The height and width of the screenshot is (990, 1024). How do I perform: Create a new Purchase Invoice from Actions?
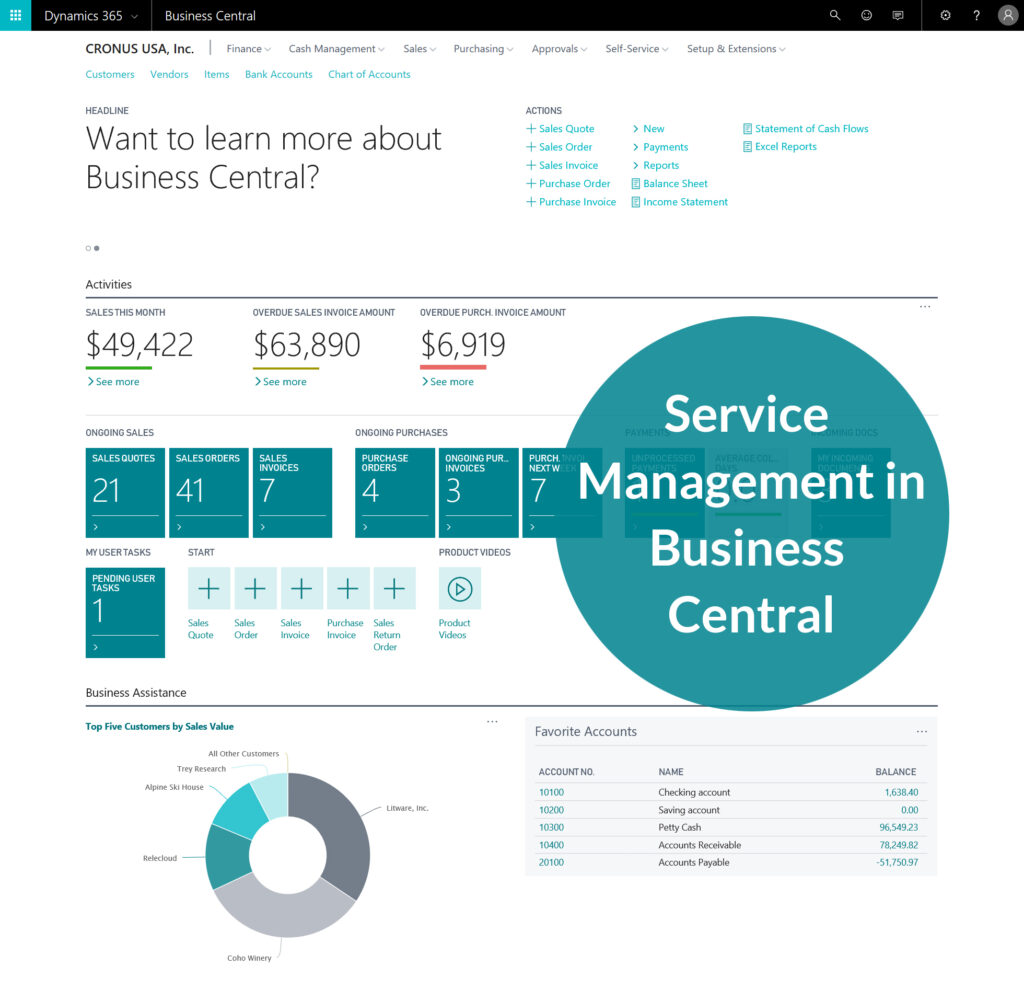[x=571, y=202]
